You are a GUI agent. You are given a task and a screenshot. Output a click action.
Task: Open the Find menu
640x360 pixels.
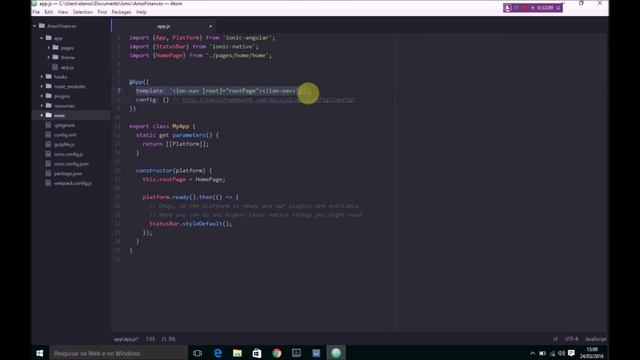click(102, 12)
